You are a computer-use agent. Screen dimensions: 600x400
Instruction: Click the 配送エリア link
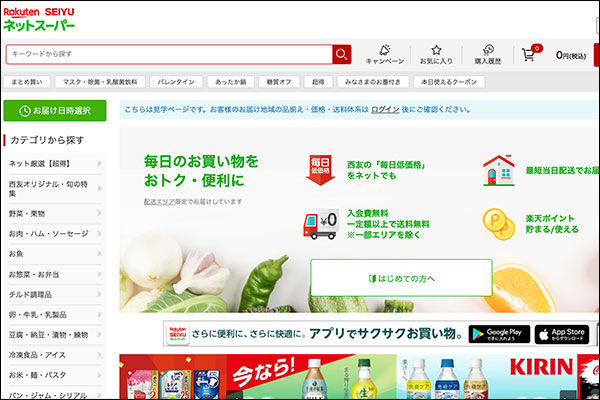coord(159,201)
